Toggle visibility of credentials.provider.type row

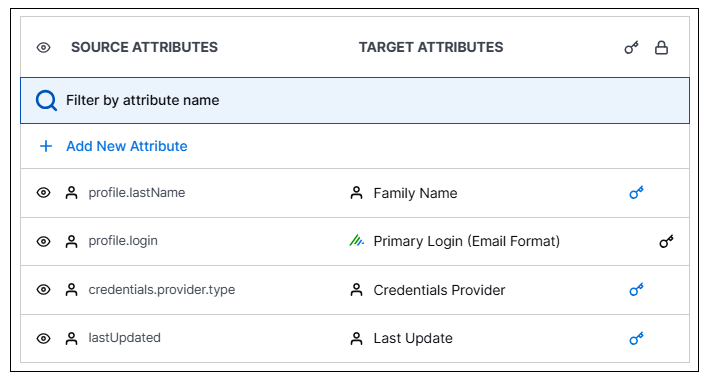43,290
